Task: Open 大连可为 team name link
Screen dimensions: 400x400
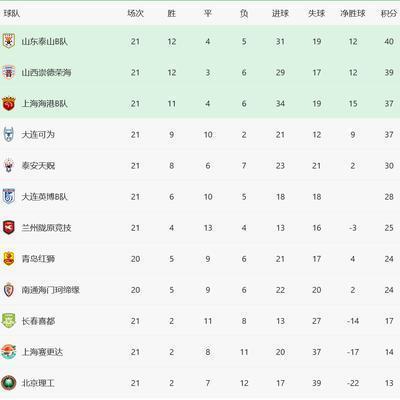Action: click(38, 135)
